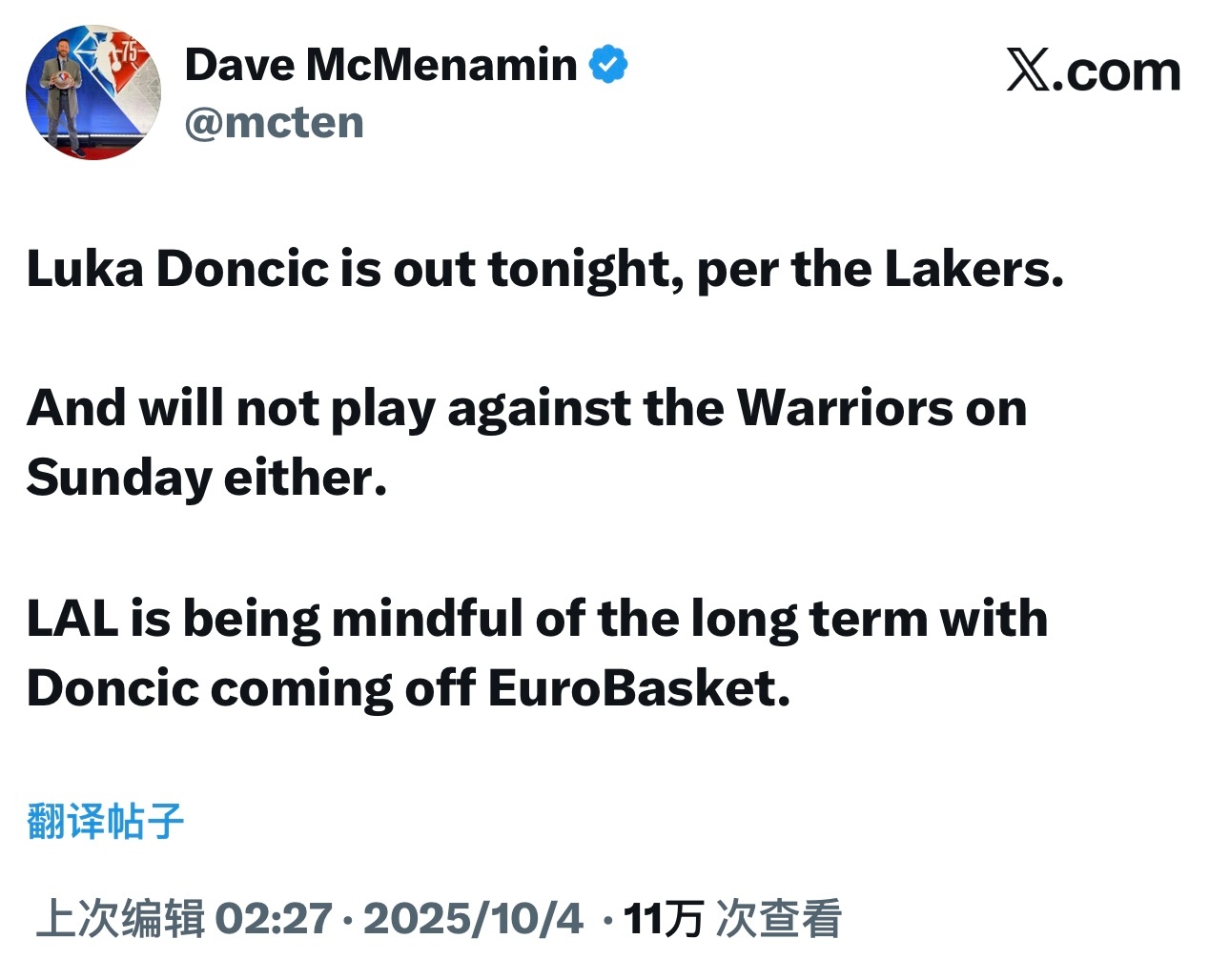The height and width of the screenshot is (980, 1230).
Task: Click the Dave McMenamin display name
Action: tap(380, 65)
